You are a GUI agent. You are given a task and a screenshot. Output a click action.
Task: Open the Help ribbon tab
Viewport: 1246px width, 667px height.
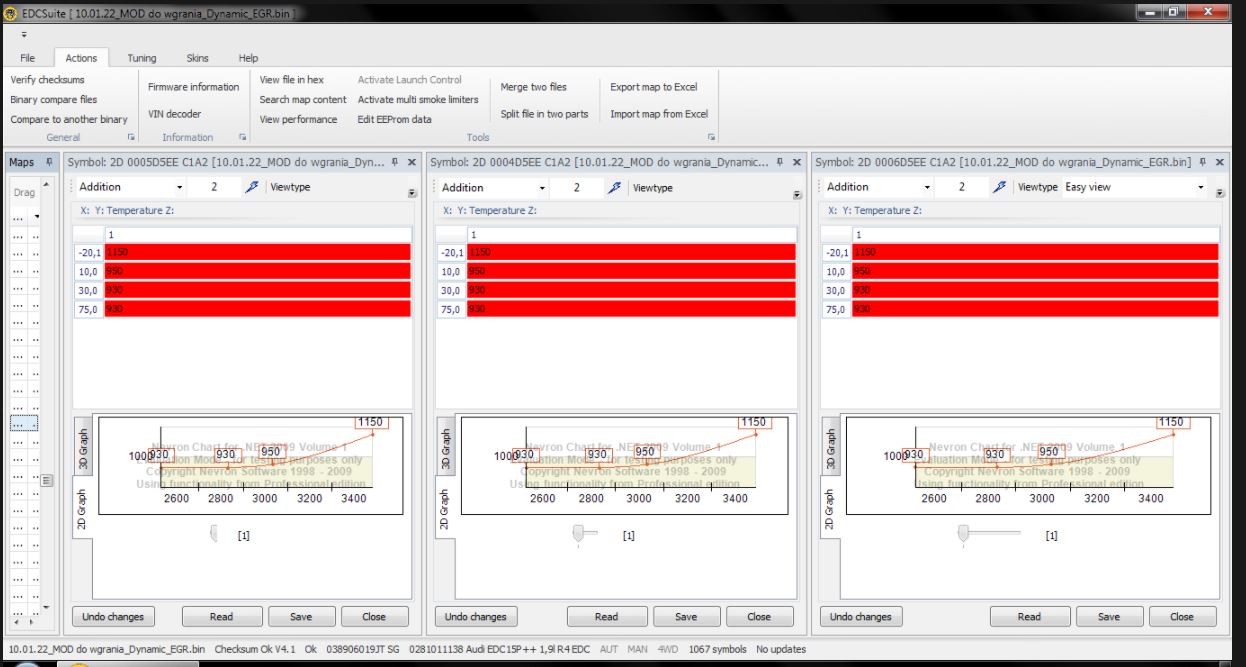pyautogui.click(x=248, y=58)
